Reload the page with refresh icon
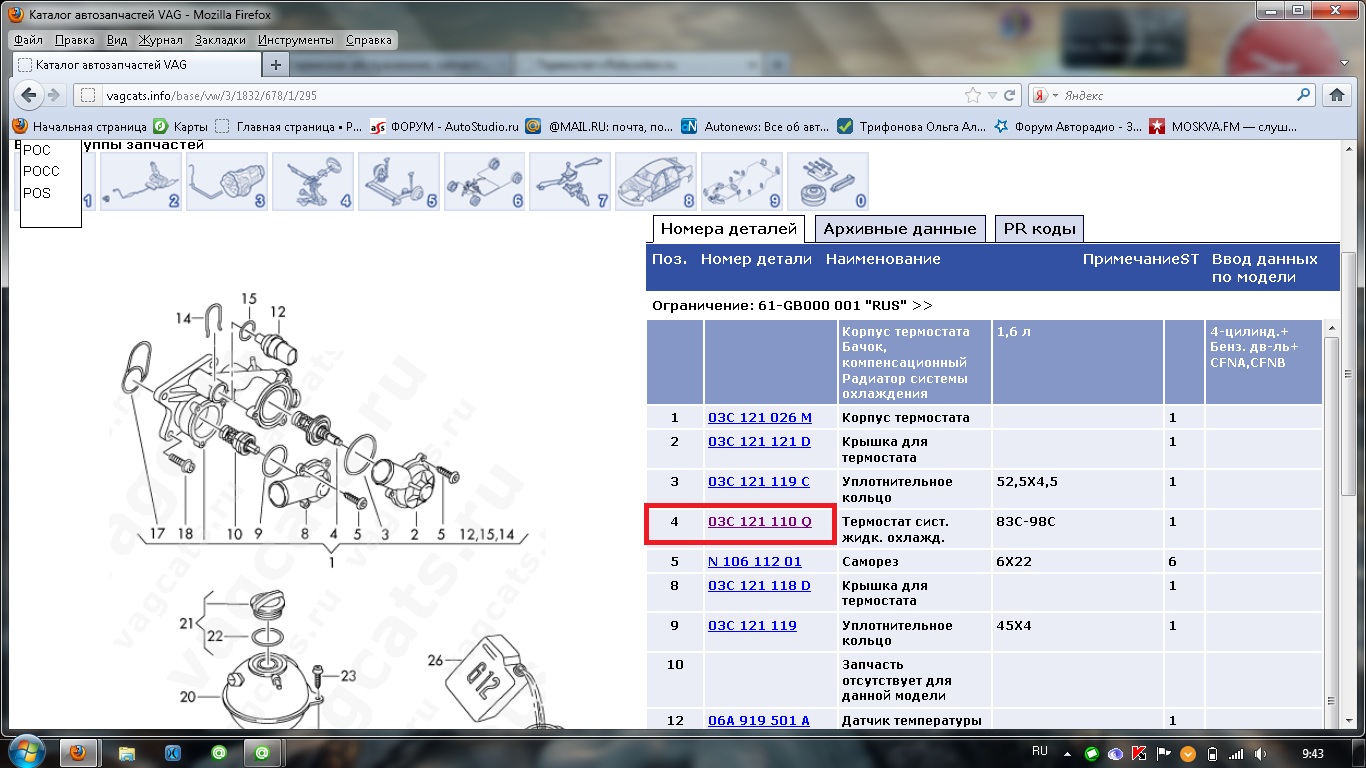Screen dimensions: 1366x768 (1009, 96)
